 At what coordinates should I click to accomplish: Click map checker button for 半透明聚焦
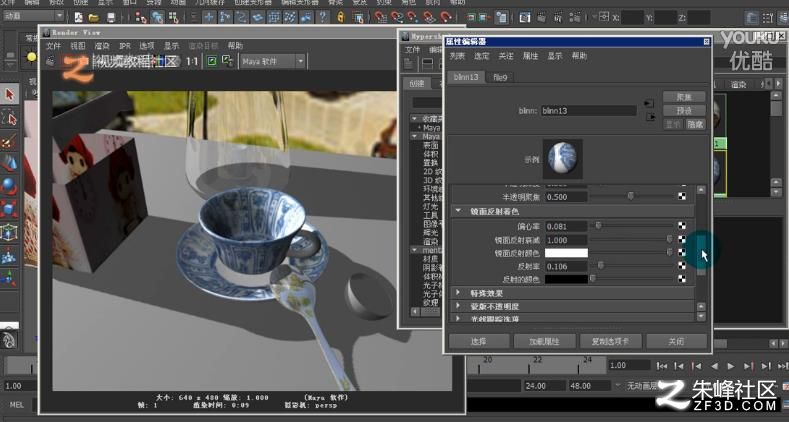coord(682,197)
